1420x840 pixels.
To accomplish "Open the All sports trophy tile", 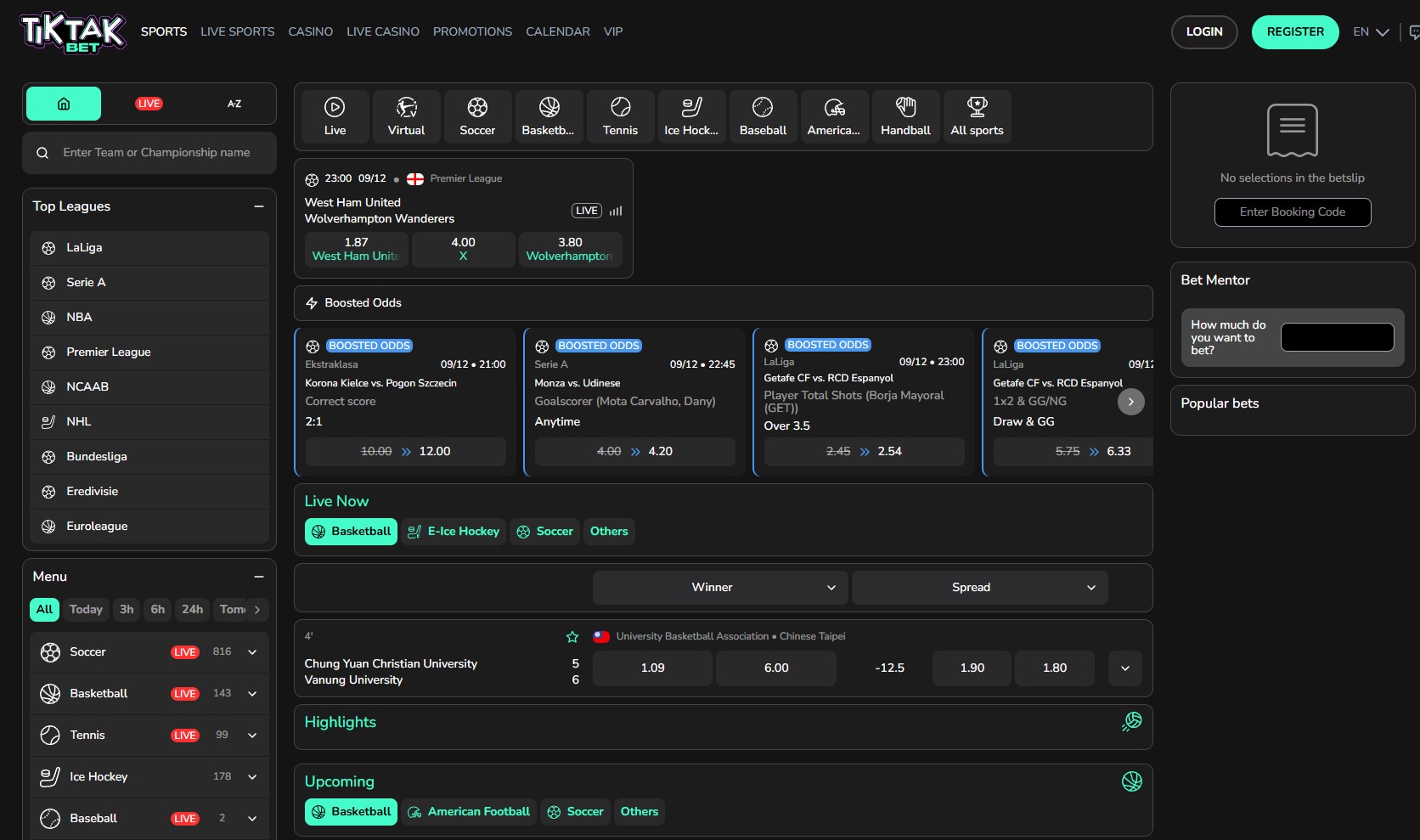I will [x=977, y=116].
